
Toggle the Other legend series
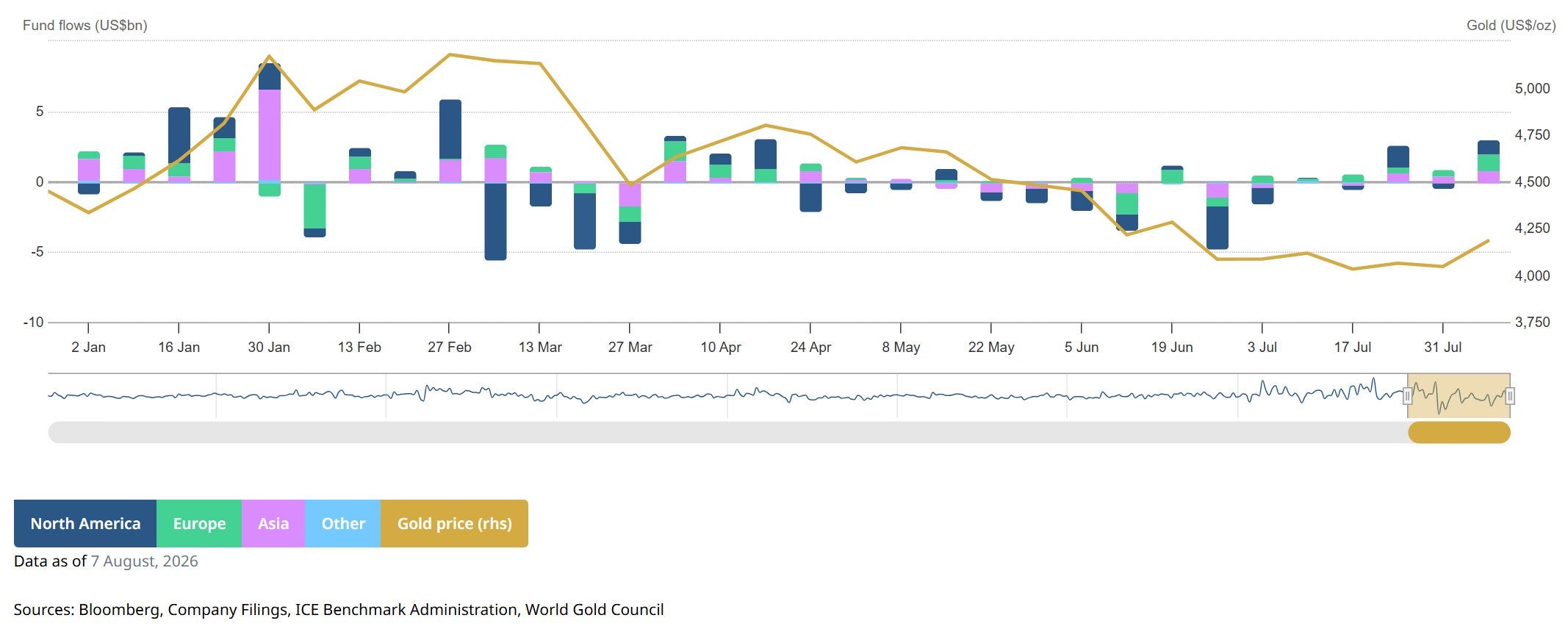click(343, 523)
